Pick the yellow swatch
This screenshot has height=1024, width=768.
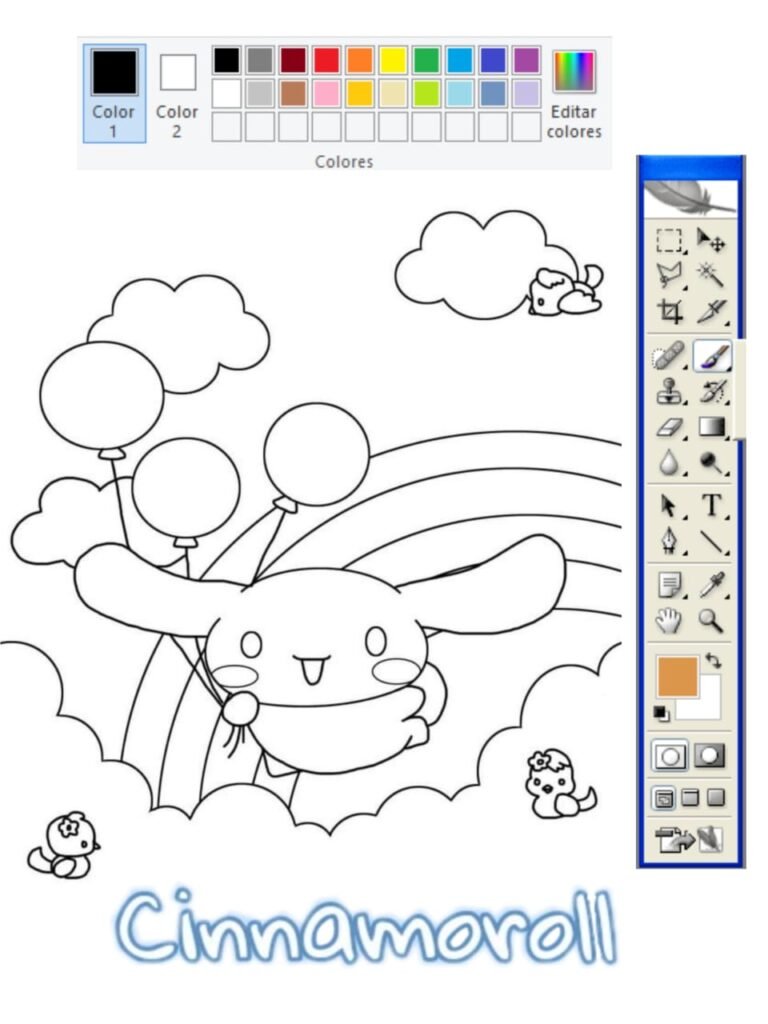point(393,60)
